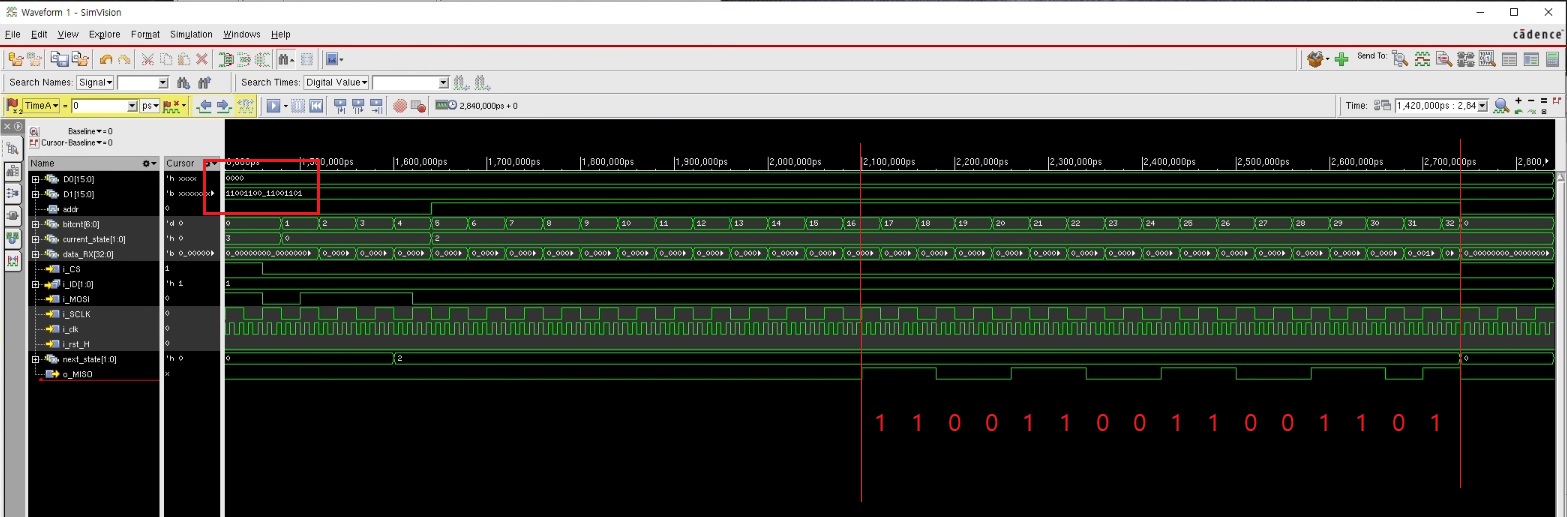This screenshot has height=517, width=1567.
Task: Click the last sidebar icon with red marks
Action: click(13, 260)
